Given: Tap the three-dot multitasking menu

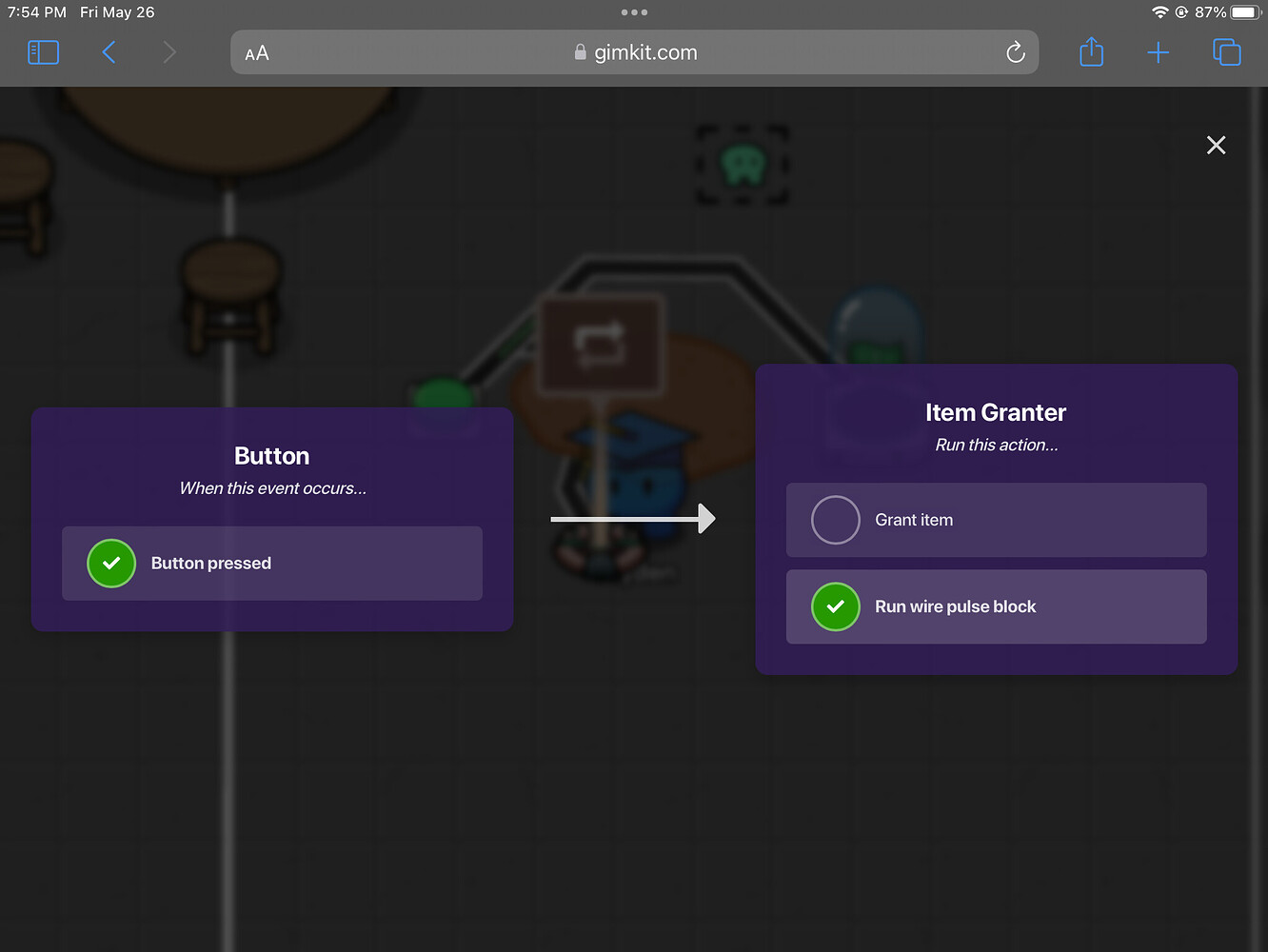Looking at the screenshot, I should [634, 12].
